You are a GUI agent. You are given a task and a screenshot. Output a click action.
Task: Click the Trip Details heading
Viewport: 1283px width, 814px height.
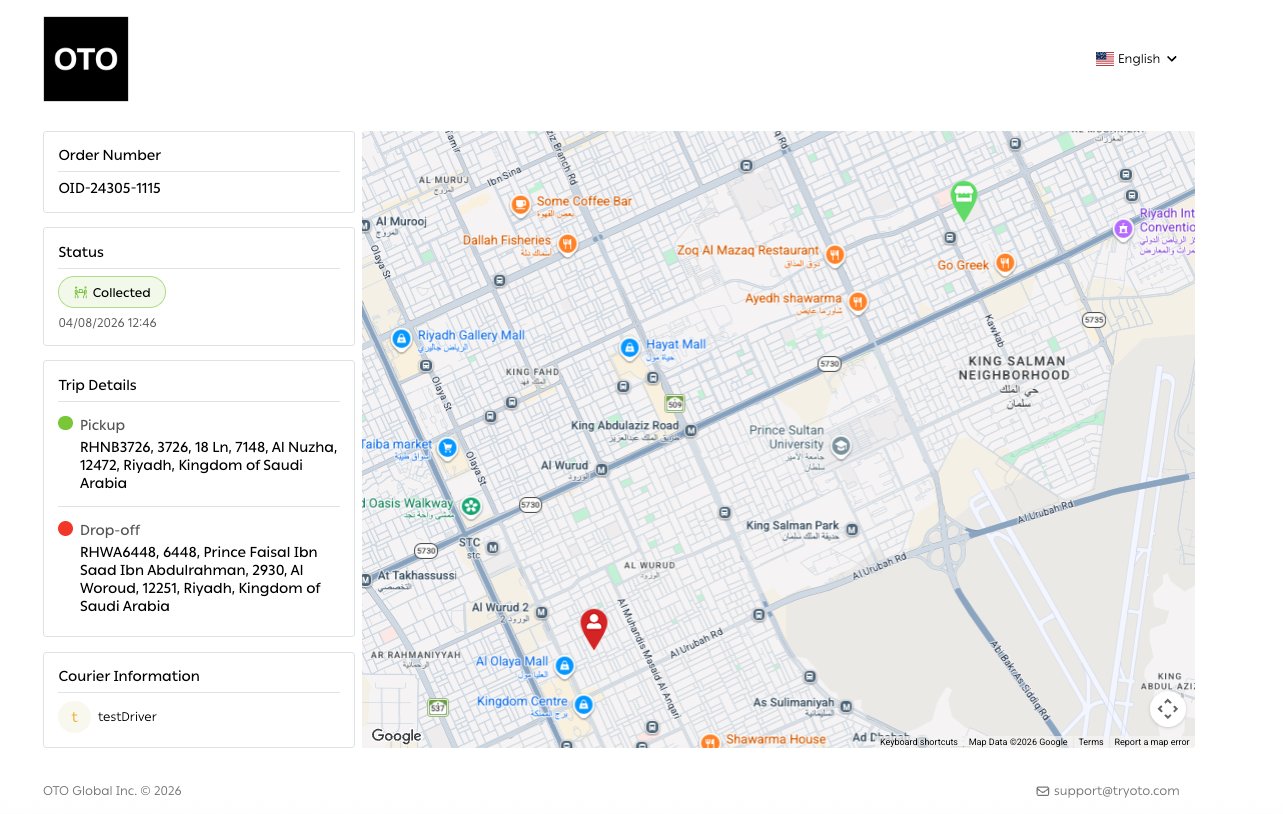pos(98,385)
